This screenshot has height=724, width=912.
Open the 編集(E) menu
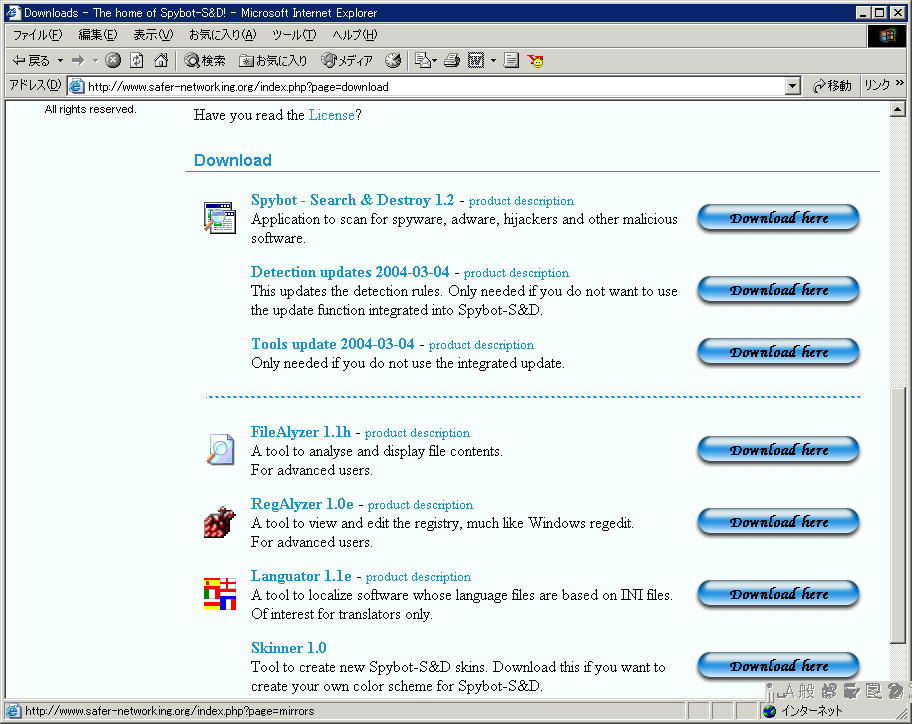point(98,35)
